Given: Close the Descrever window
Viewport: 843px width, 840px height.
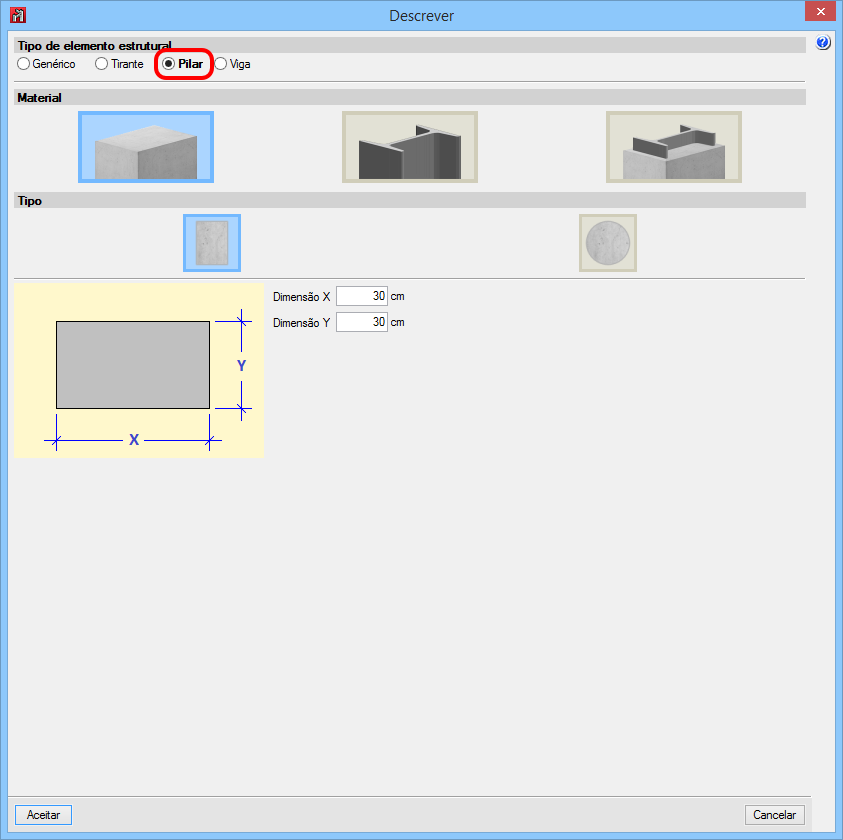Looking at the screenshot, I should tap(820, 11).
